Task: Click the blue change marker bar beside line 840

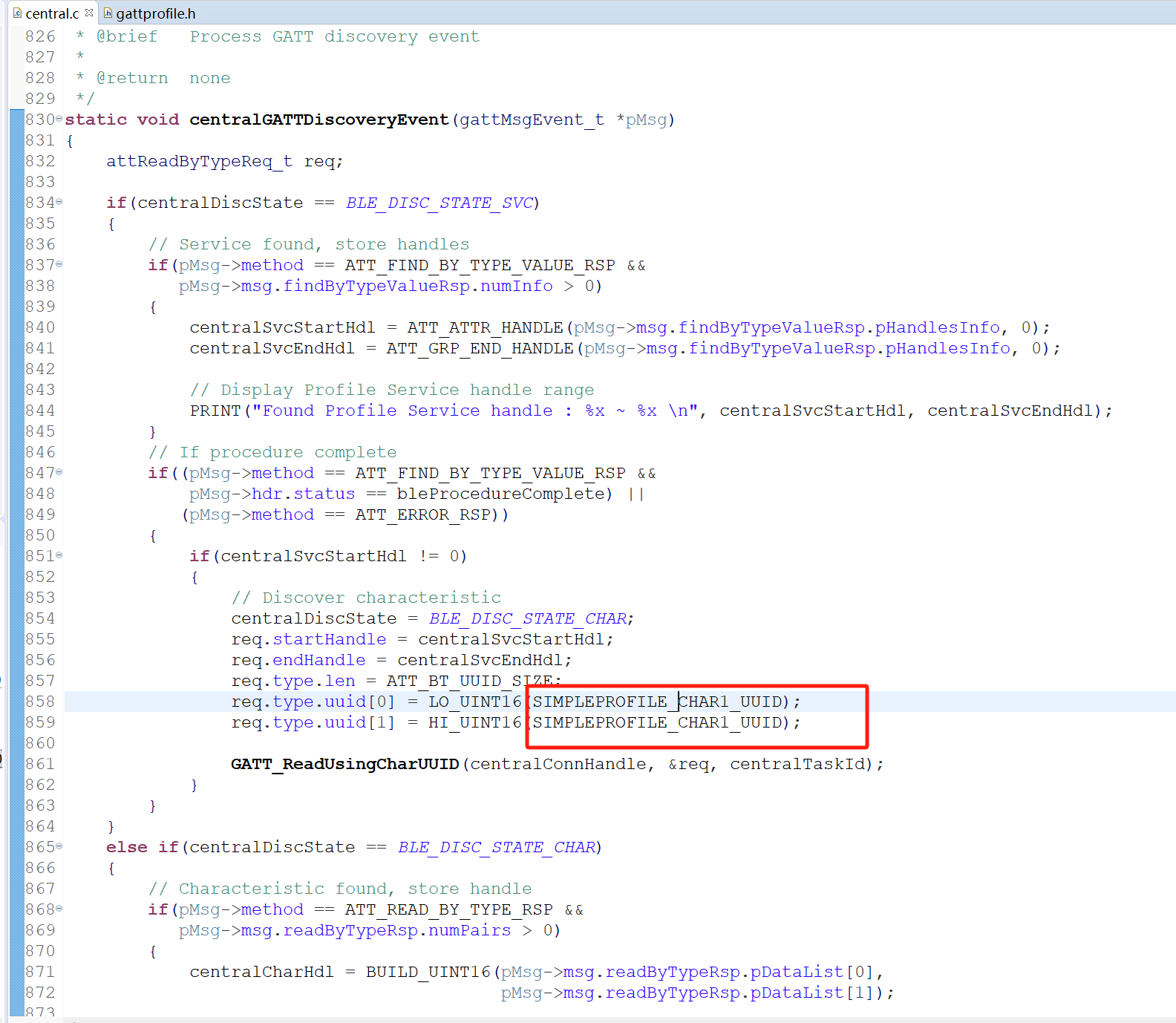Action: click(x=16, y=327)
